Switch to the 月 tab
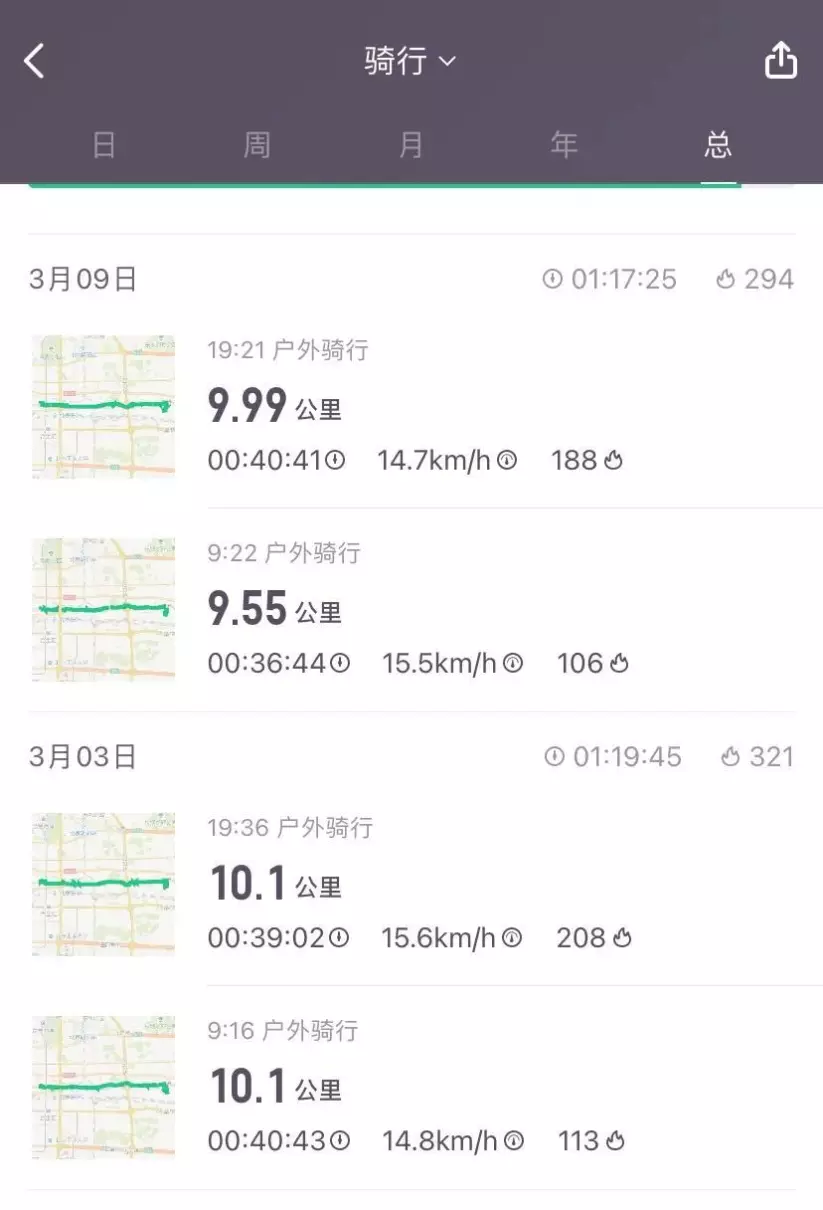This screenshot has height=1210, width=823. [411, 146]
